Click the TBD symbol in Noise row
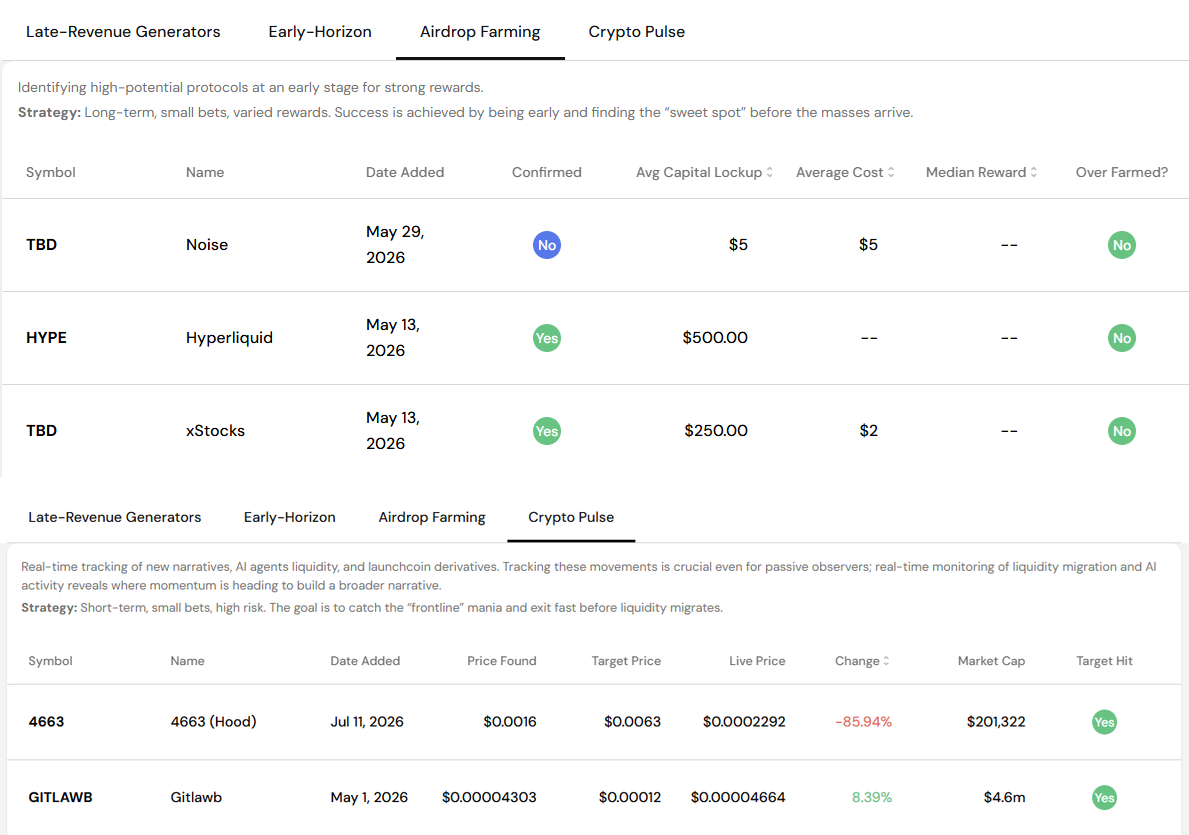This screenshot has height=835, width=1189. [x=42, y=244]
